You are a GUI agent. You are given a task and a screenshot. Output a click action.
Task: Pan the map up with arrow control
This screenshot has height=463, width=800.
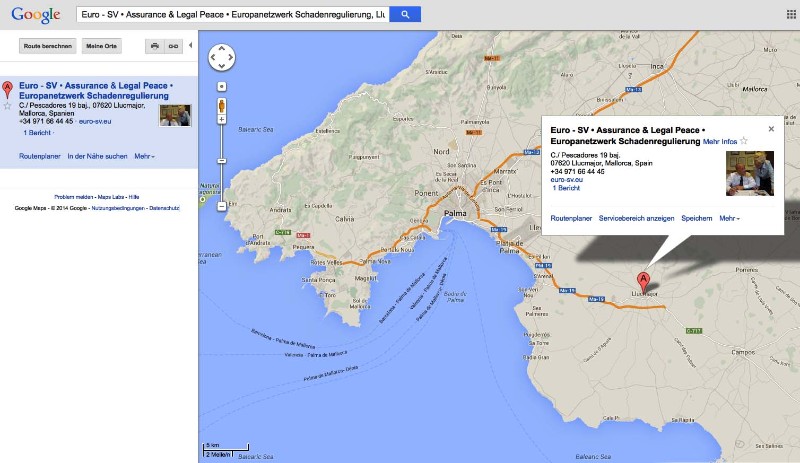(x=222, y=49)
